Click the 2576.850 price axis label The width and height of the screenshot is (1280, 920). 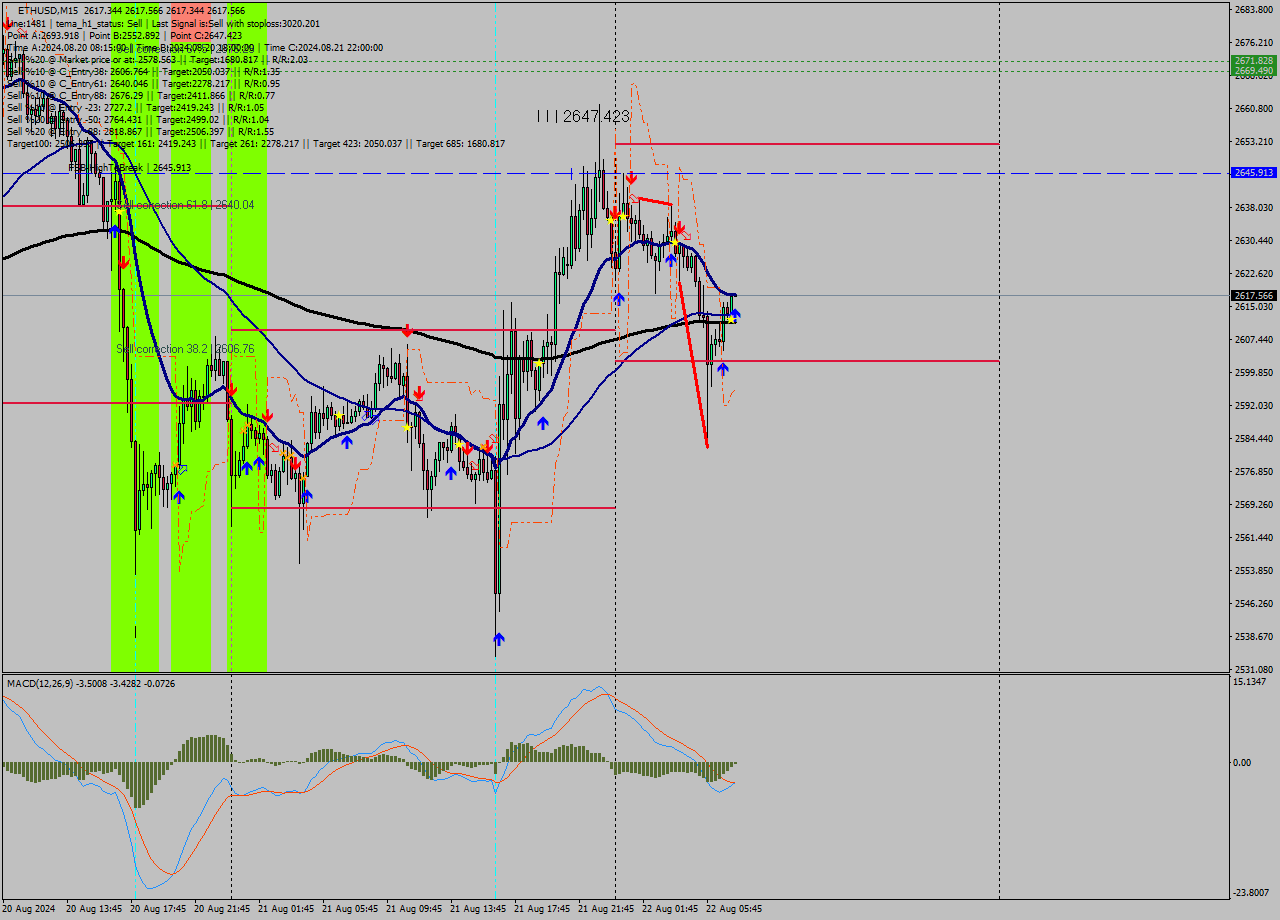(1254, 471)
